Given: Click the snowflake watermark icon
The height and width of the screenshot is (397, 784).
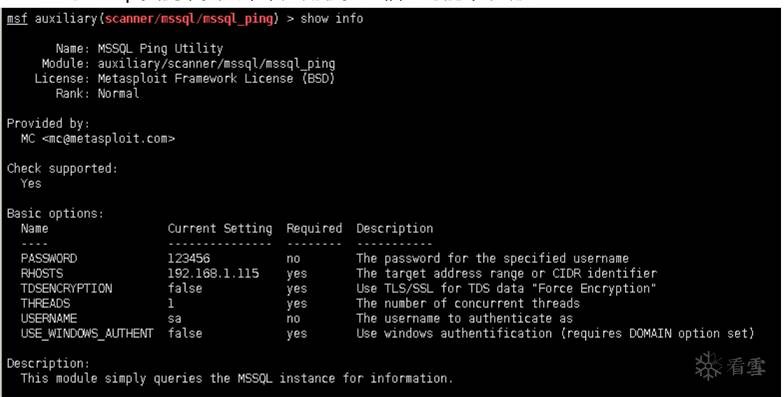Looking at the screenshot, I should point(708,366).
